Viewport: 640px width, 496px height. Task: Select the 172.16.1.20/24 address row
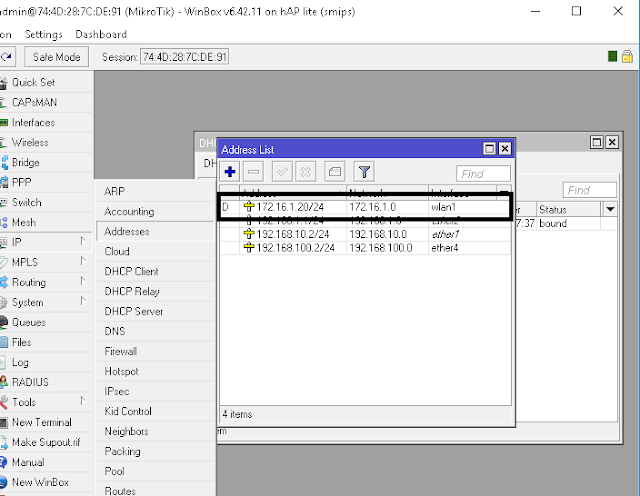point(365,207)
